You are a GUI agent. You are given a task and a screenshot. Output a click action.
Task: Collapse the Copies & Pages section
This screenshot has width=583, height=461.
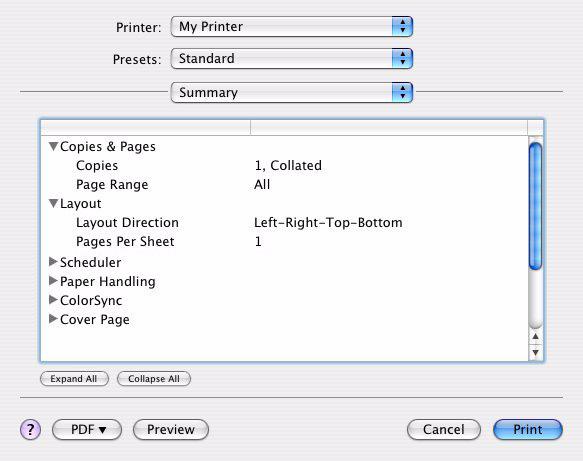pos(54,146)
